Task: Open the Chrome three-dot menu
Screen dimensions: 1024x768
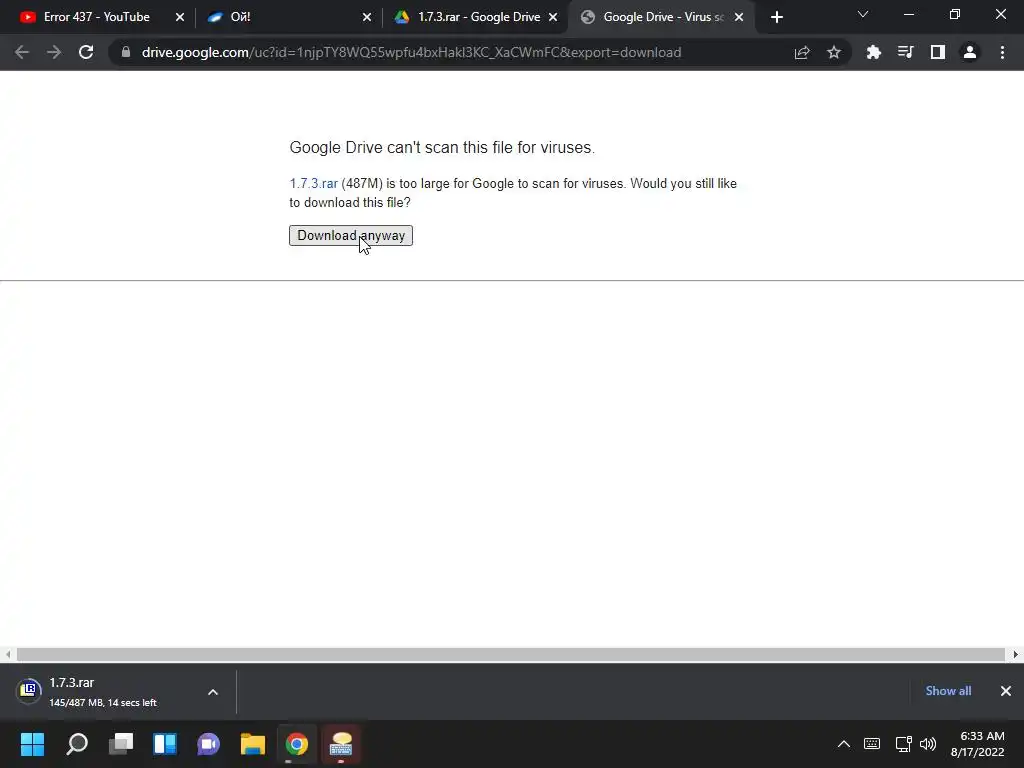Action: (x=1002, y=52)
